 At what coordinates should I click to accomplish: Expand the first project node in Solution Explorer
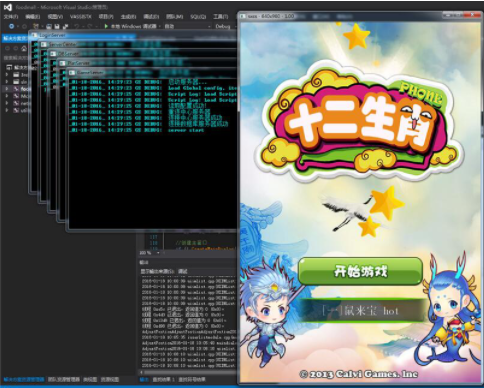tap(7, 75)
